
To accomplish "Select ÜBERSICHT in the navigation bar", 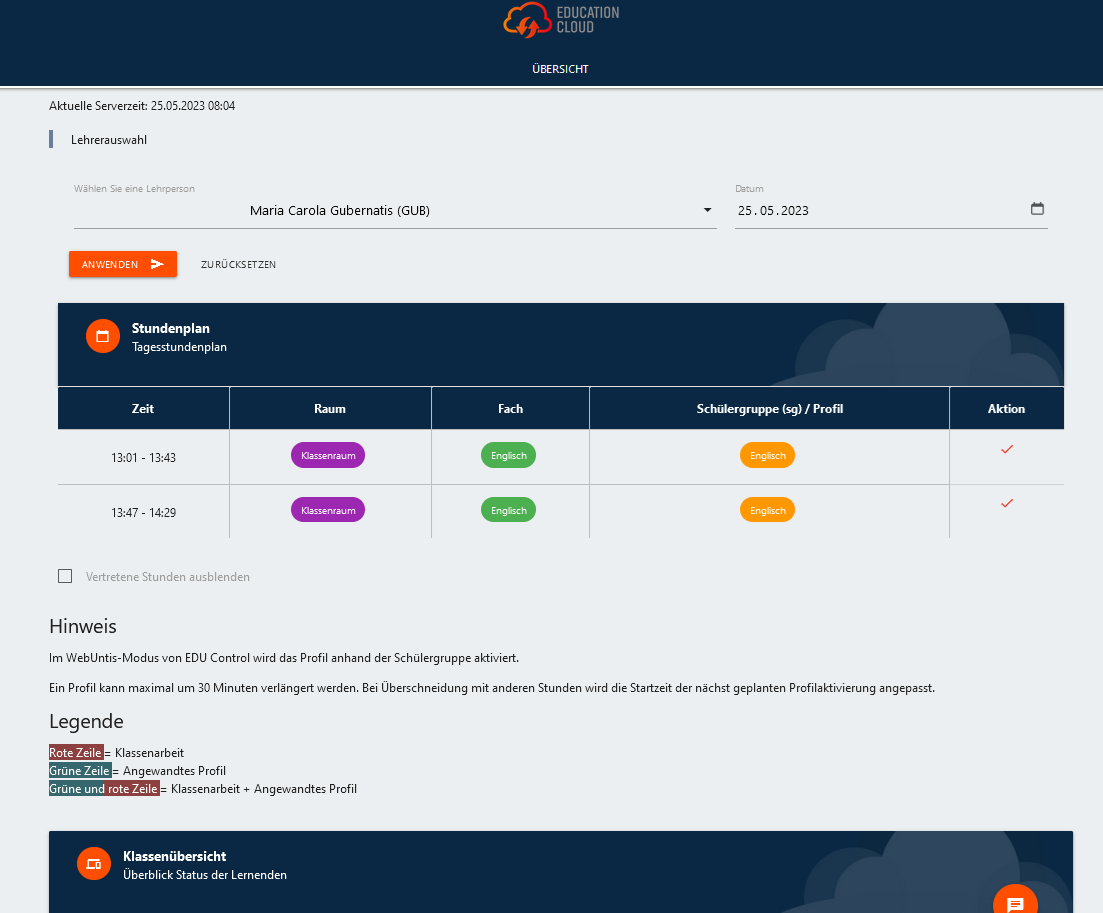I will [559, 69].
